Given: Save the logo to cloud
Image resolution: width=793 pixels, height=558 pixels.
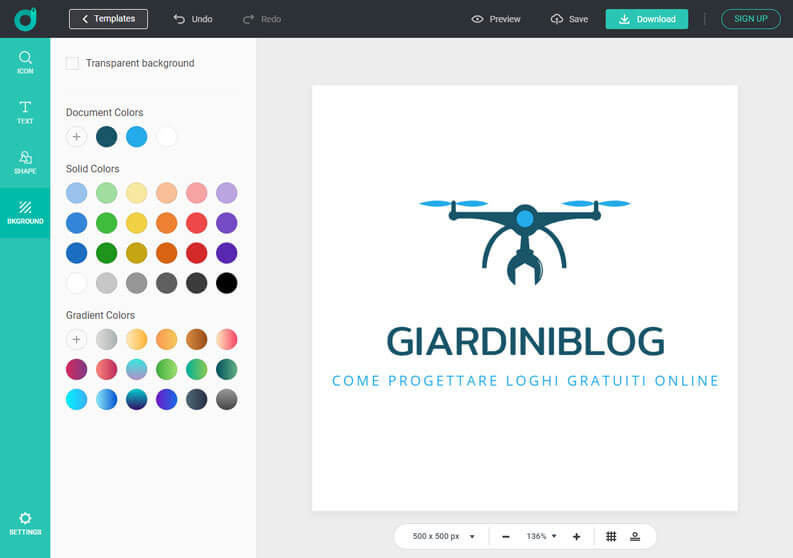Looking at the screenshot, I should coord(569,19).
